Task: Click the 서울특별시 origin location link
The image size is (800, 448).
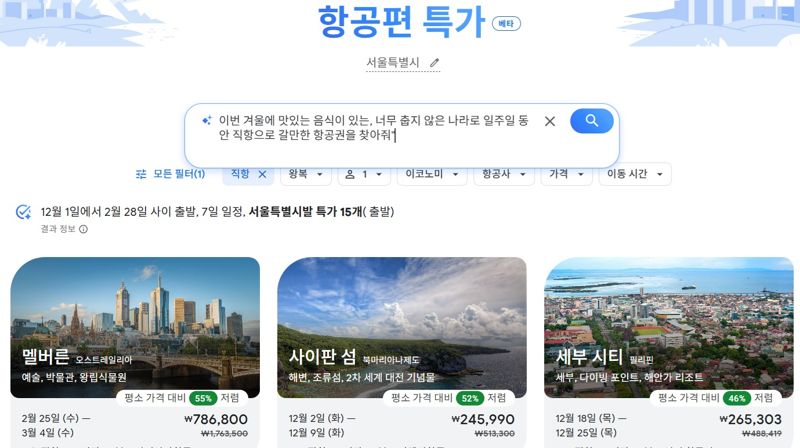Action: 392,63
